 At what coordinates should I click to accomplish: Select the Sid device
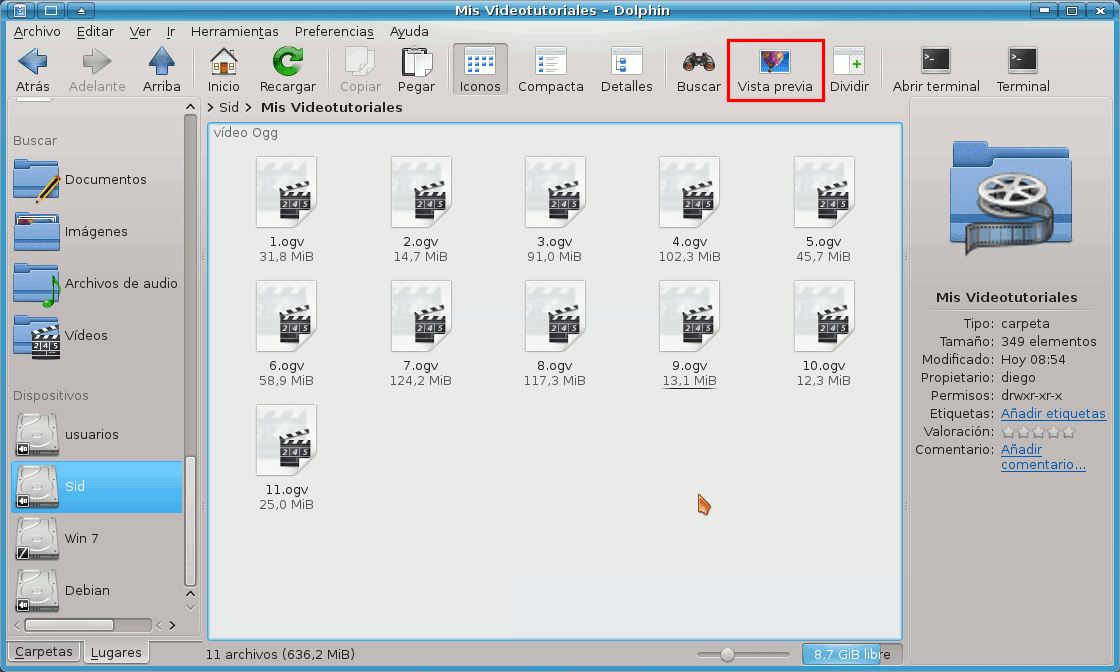[x=96, y=486]
